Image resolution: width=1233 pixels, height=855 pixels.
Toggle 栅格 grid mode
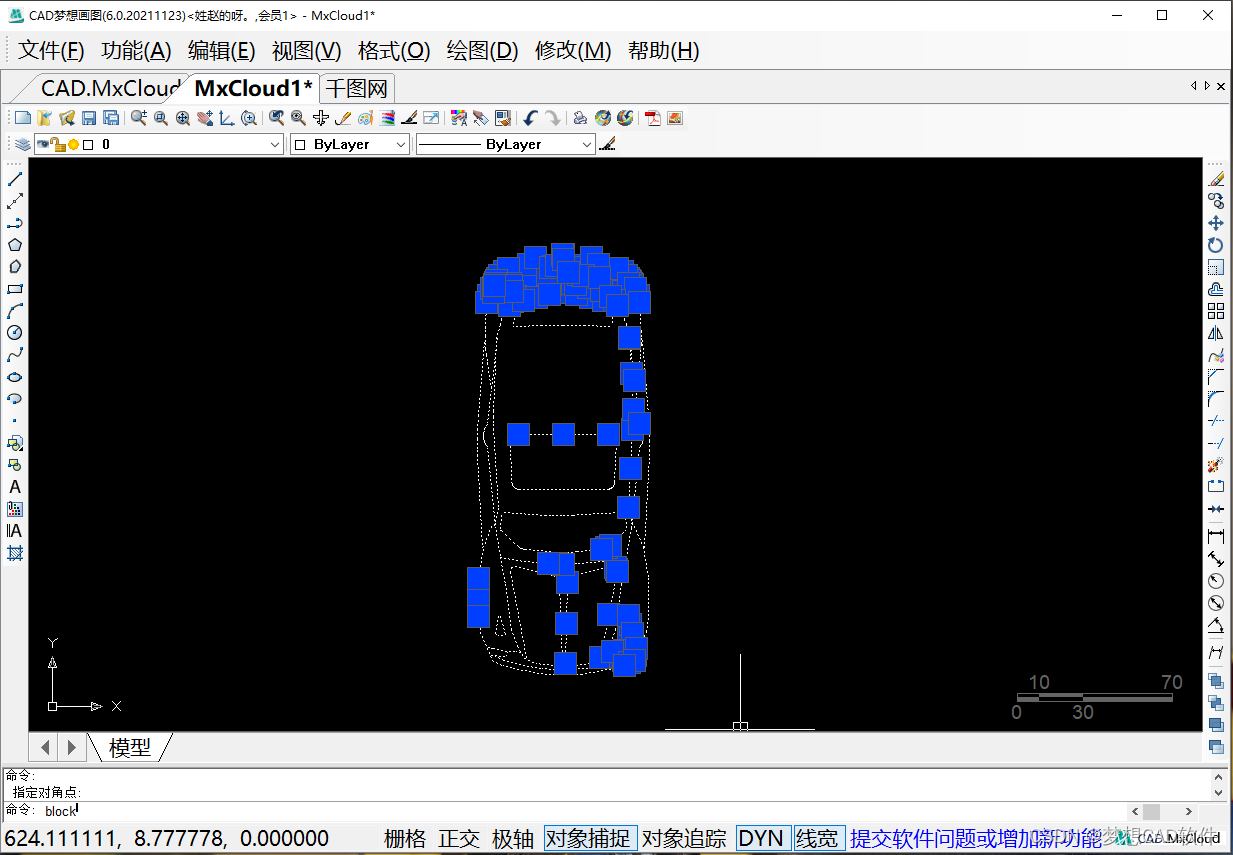[405, 839]
